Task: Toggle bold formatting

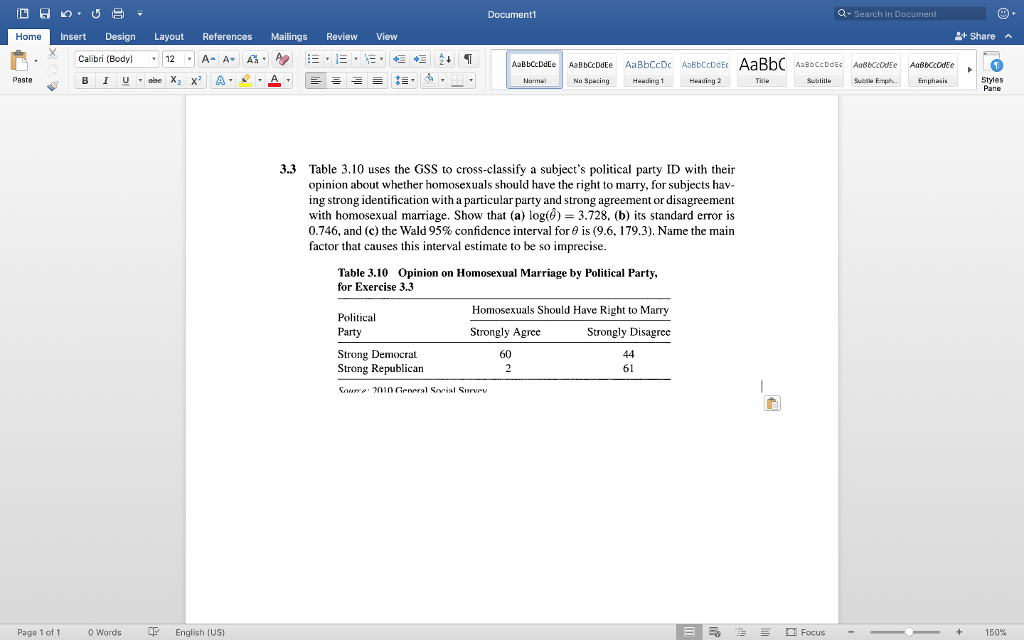Action: point(85,80)
